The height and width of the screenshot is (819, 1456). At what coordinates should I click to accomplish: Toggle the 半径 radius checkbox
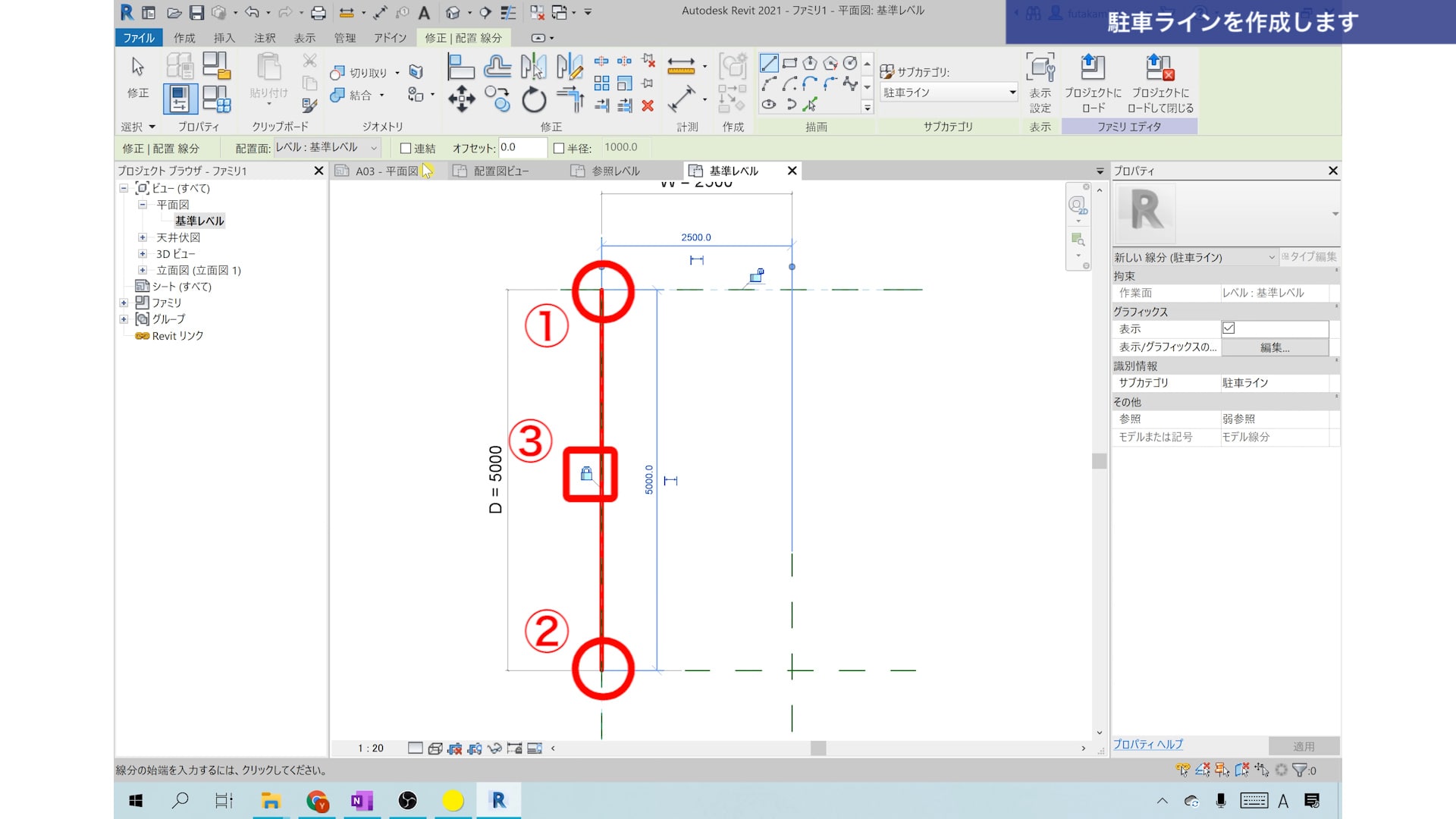click(x=559, y=149)
